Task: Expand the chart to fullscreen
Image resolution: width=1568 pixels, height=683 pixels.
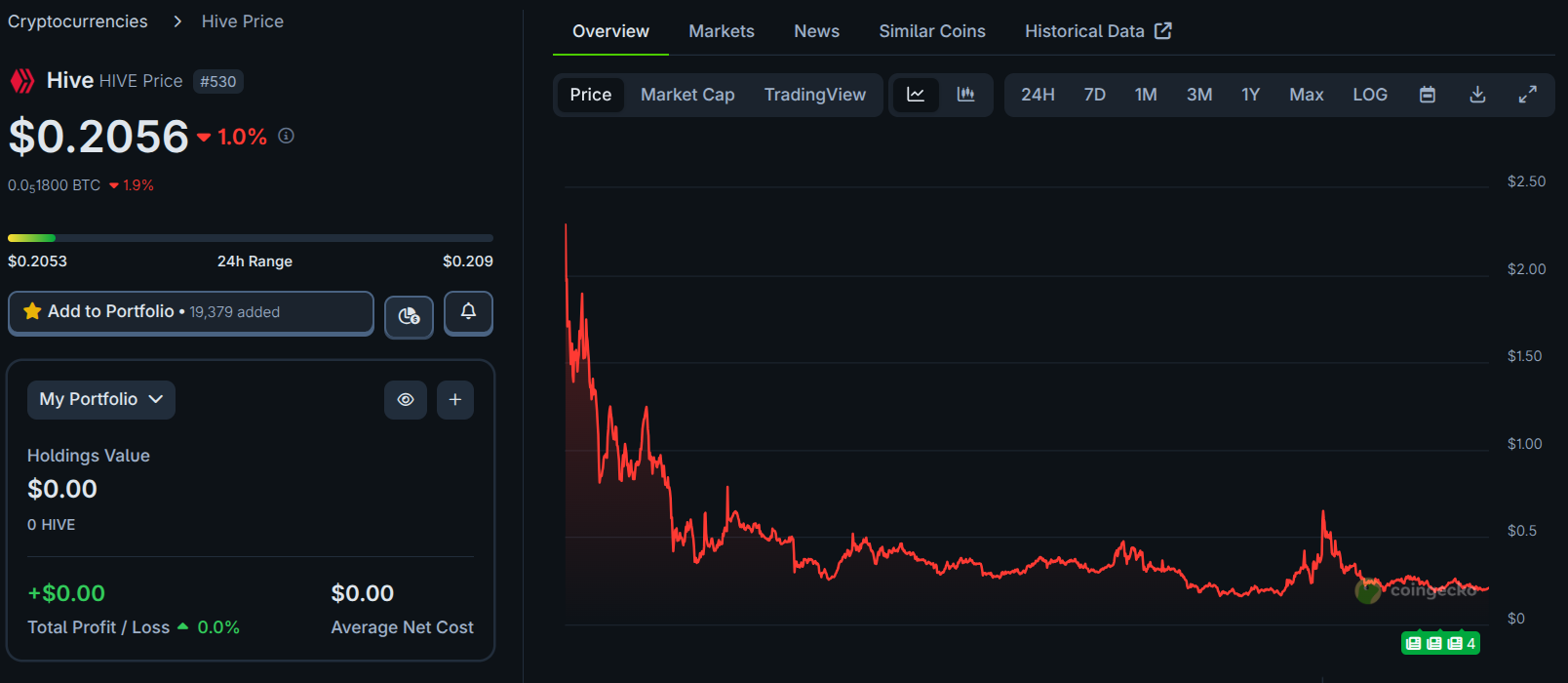Action: point(1527,95)
